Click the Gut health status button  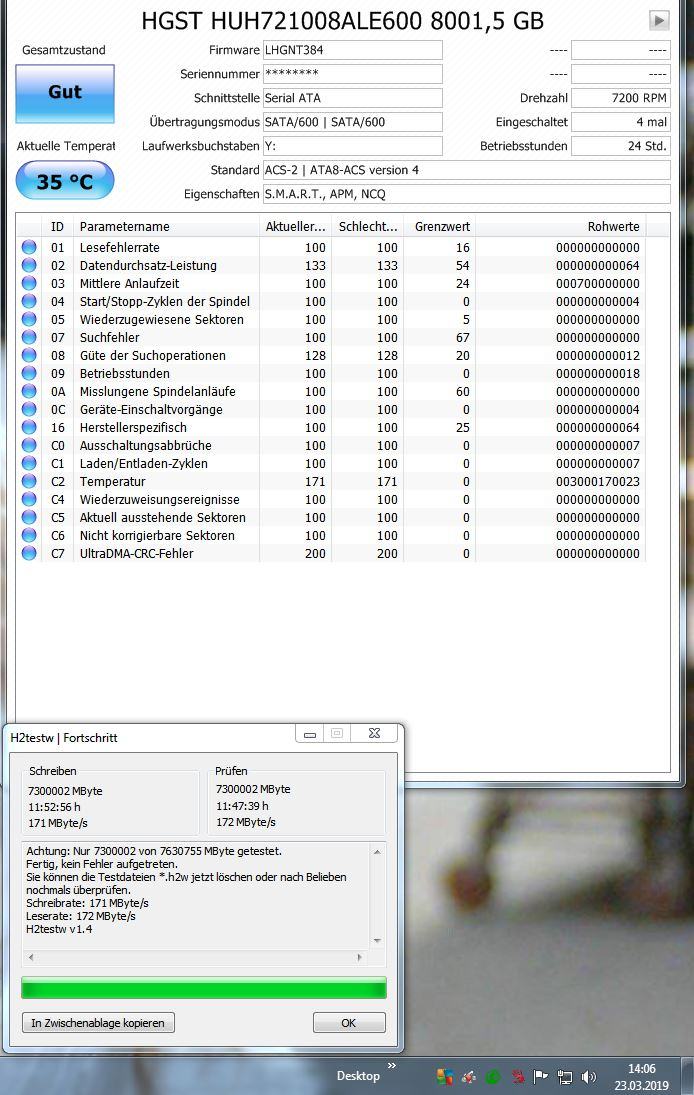[65, 94]
